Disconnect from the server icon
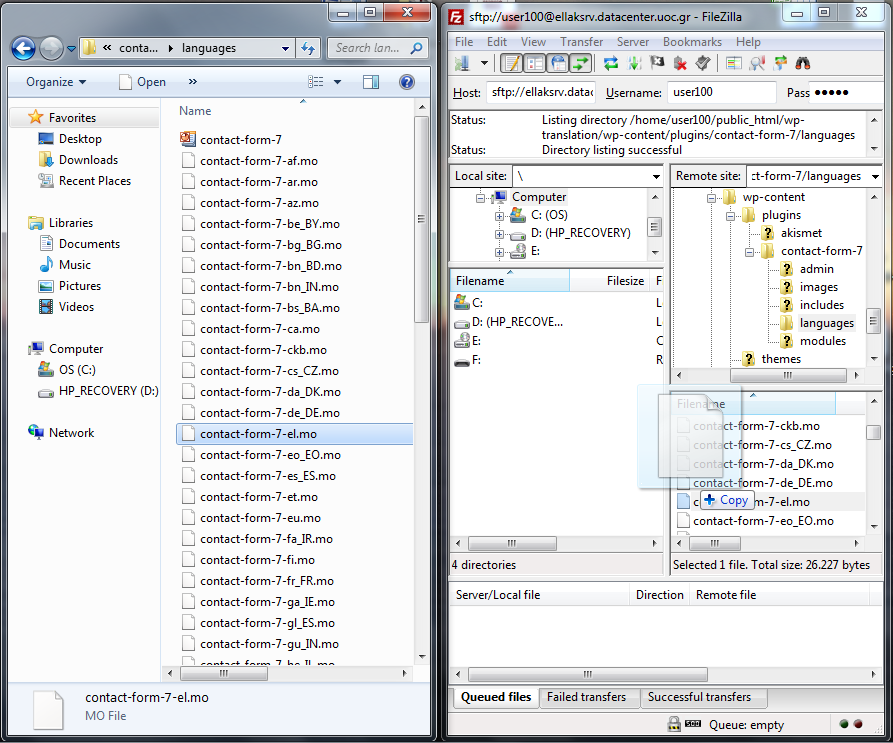This screenshot has width=893, height=743. [680, 63]
